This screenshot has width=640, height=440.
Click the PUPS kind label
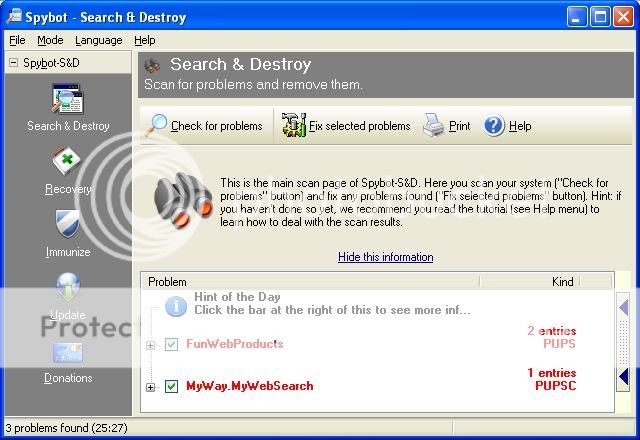[x=559, y=344]
